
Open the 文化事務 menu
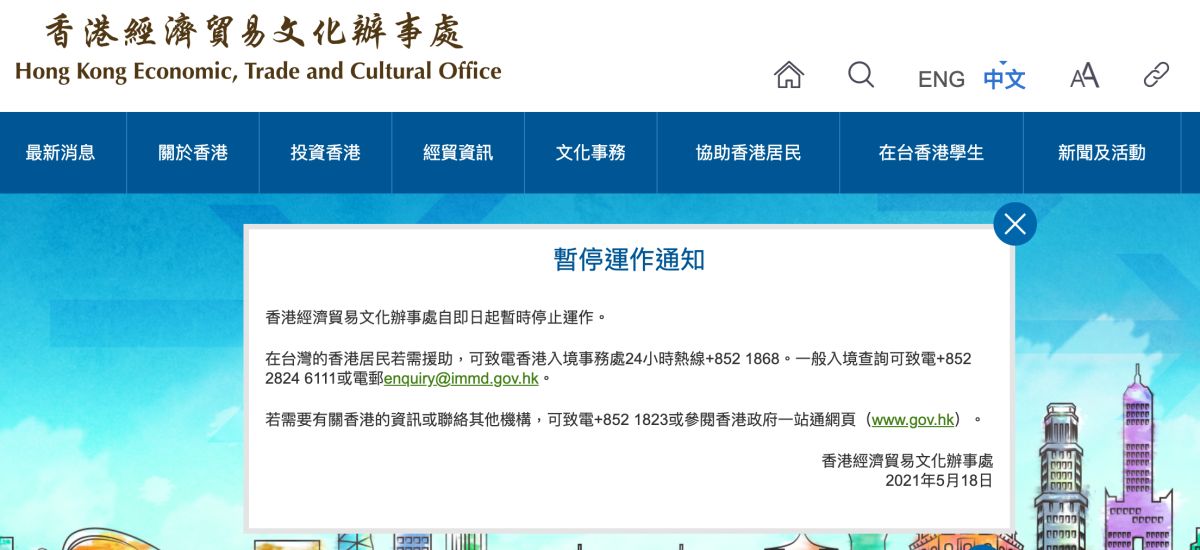click(x=590, y=153)
